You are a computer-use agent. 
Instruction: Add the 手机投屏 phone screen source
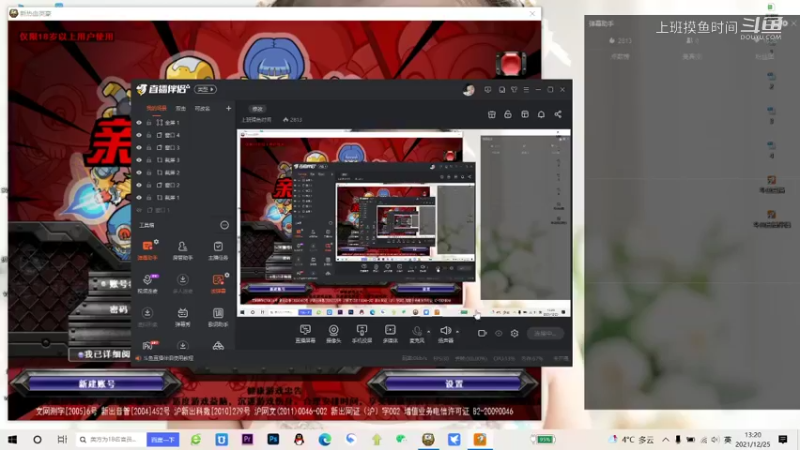tap(362, 334)
